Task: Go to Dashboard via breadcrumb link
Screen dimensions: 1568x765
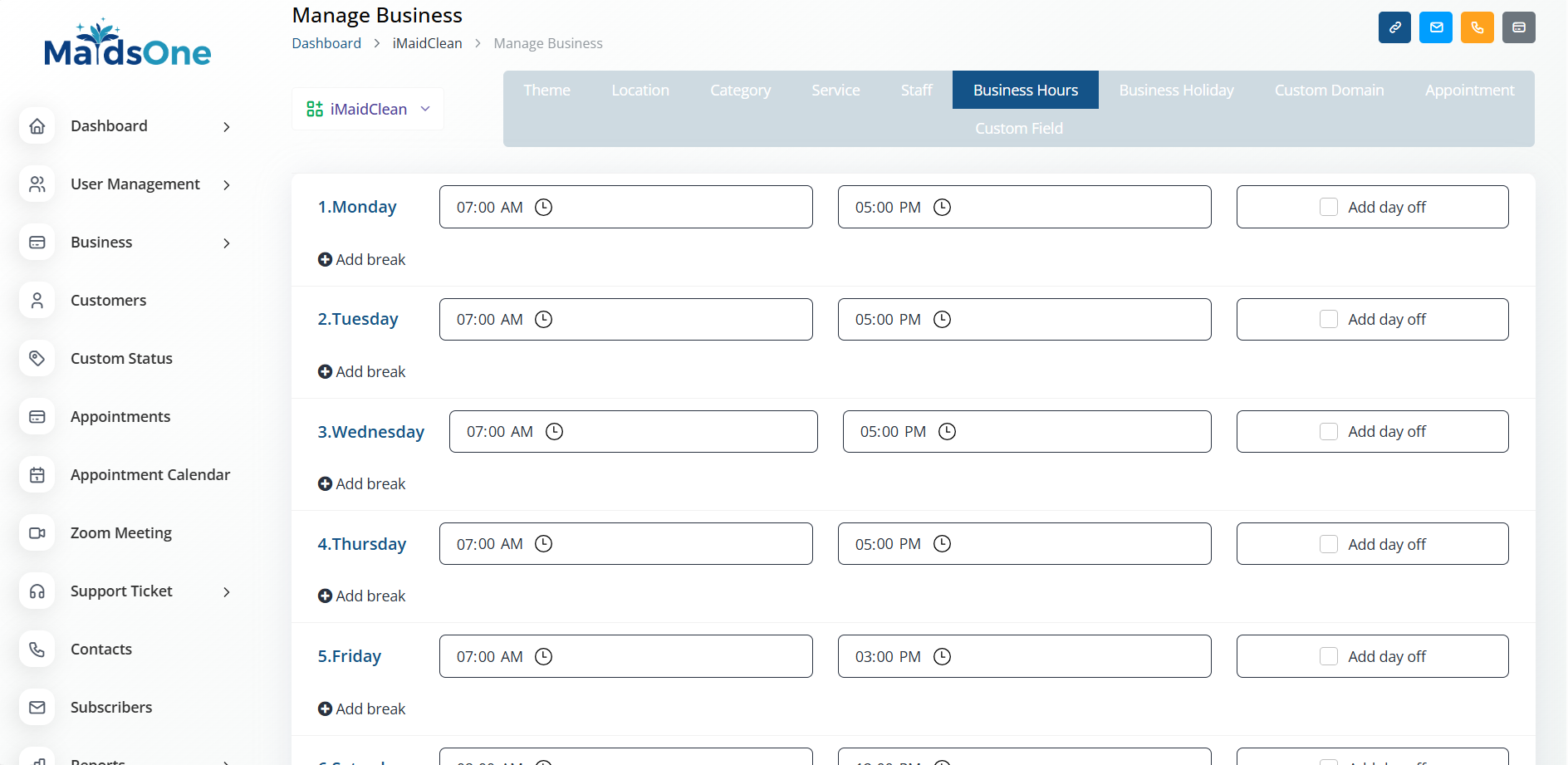Action: coord(326,43)
